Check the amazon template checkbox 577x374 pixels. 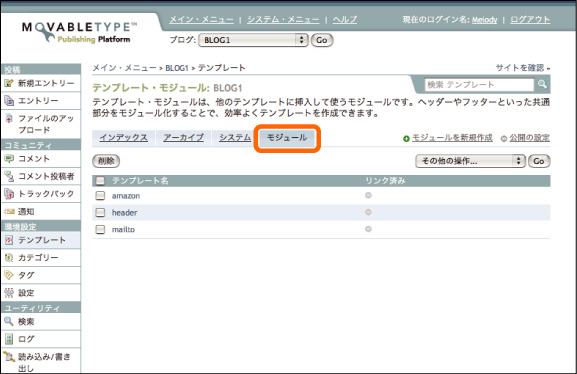[x=100, y=195]
